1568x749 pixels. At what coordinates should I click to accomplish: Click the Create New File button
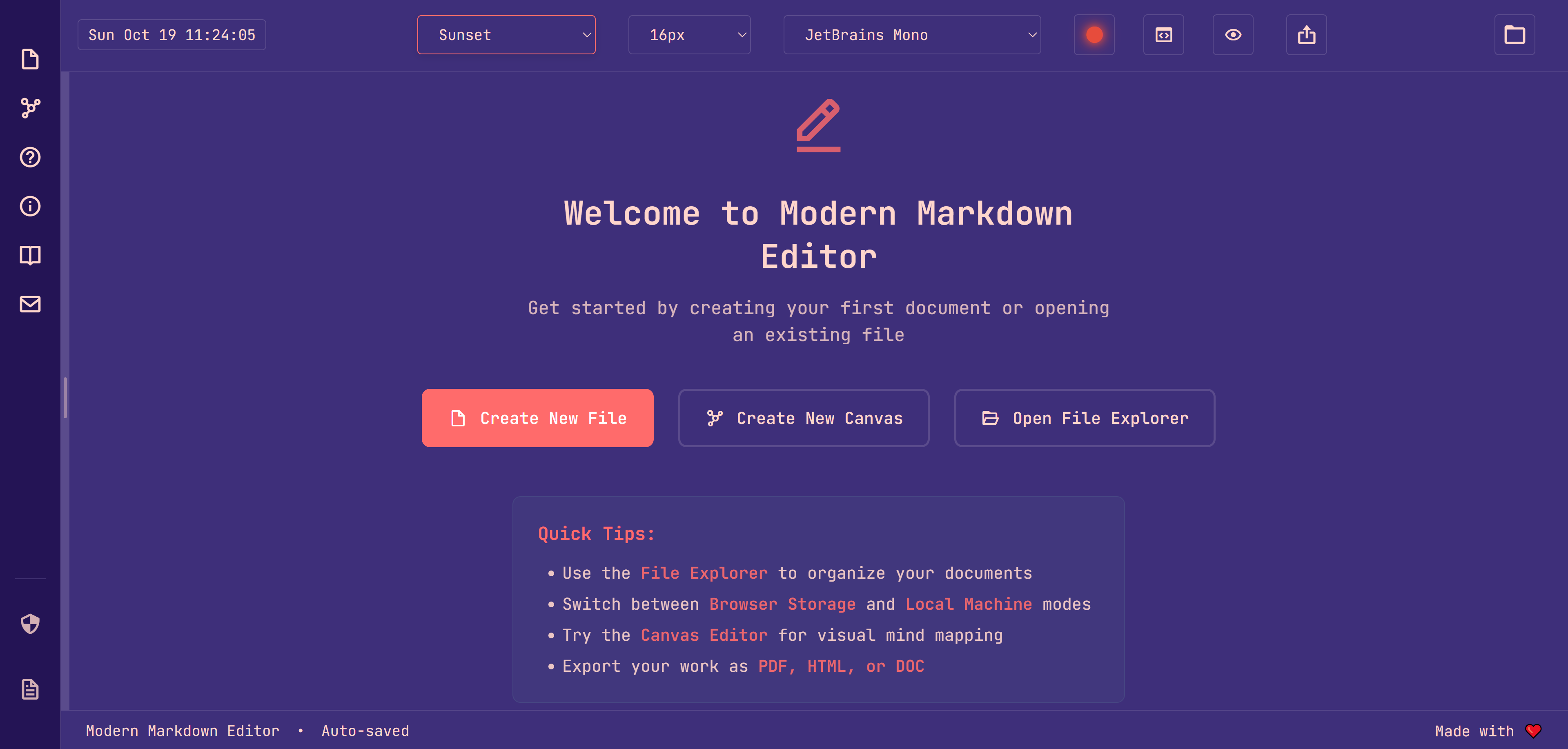[x=537, y=418]
